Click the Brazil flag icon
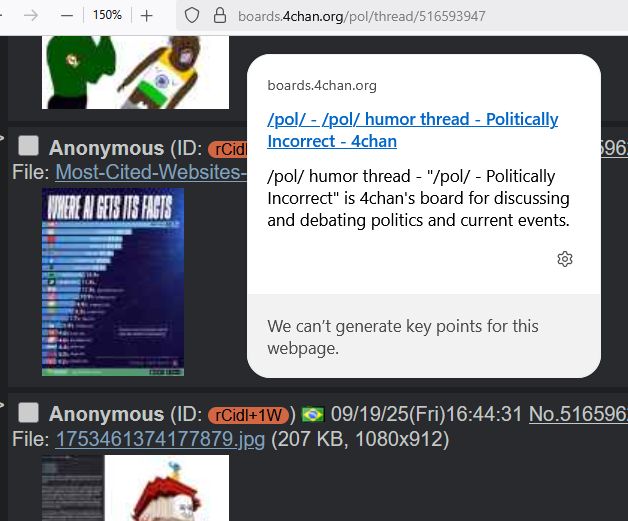Screen dimensions: 628x521 coord(313,414)
